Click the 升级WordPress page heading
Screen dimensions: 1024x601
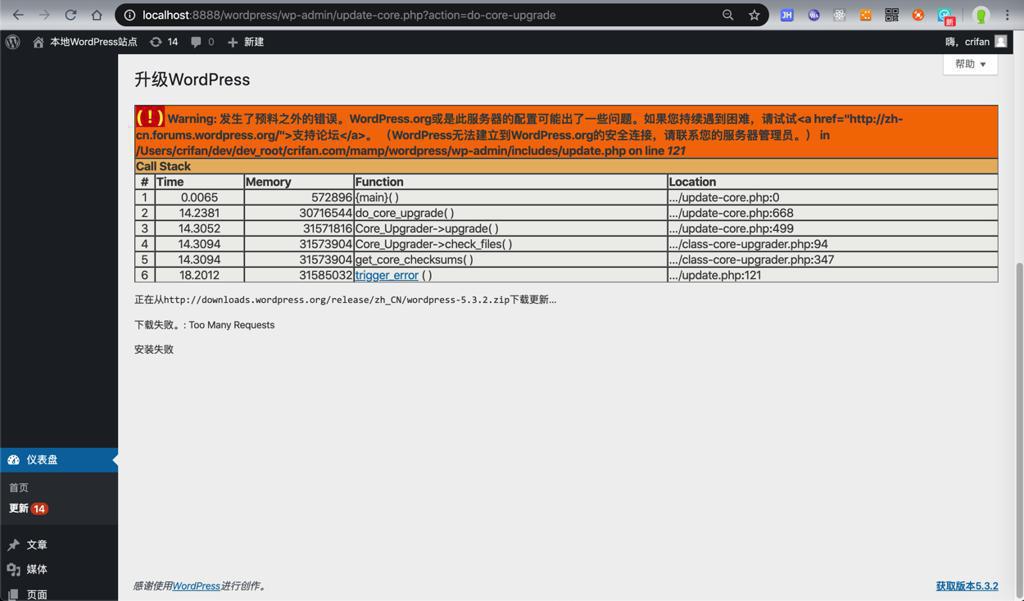point(192,80)
